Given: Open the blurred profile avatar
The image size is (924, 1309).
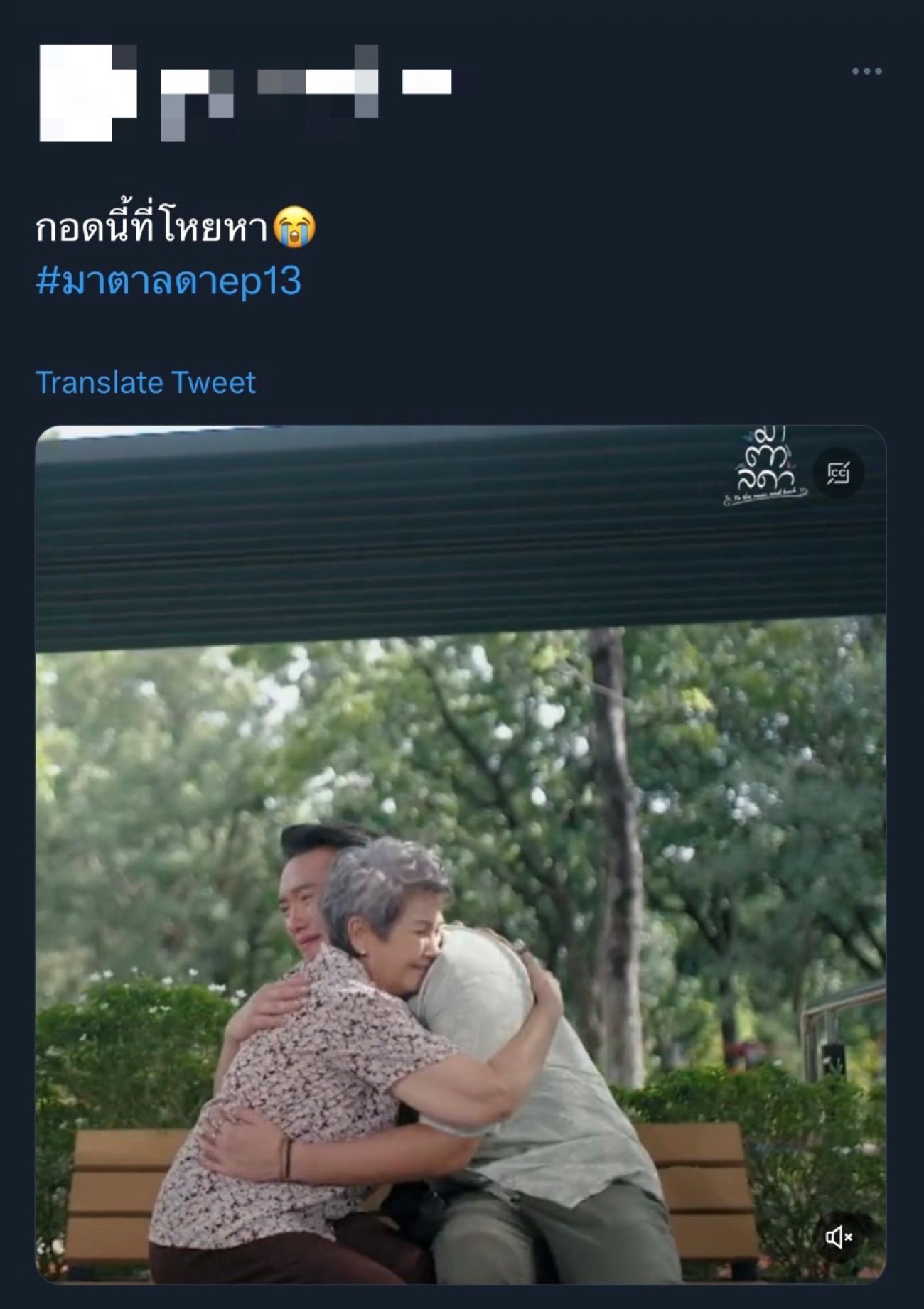Looking at the screenshot, I should click(87, 93).
